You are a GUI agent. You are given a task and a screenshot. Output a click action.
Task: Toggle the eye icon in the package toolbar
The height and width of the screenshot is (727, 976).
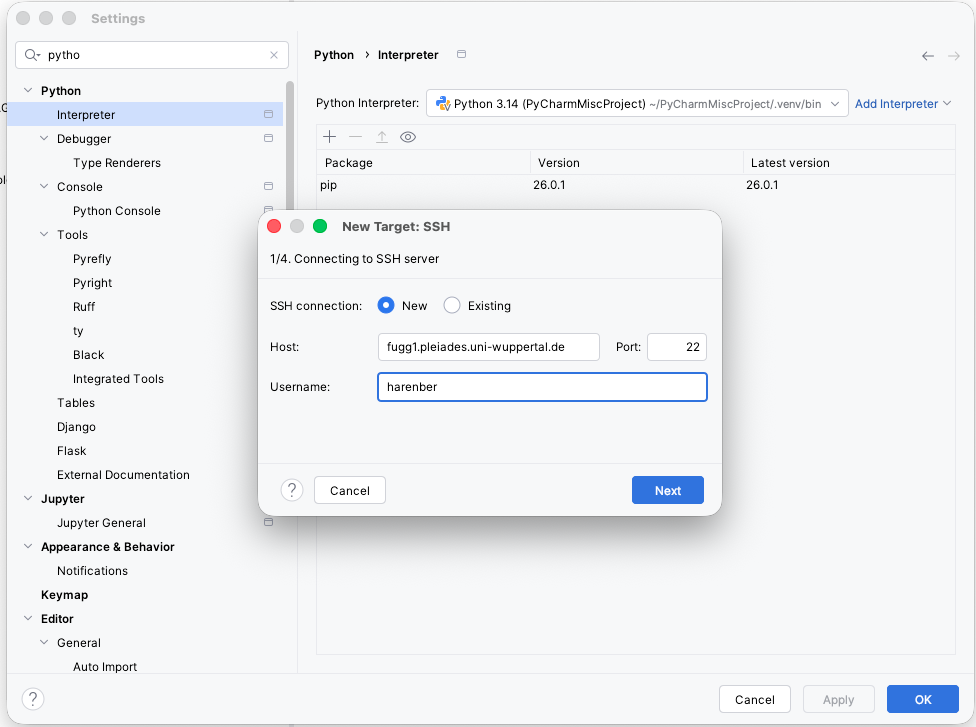(x=408, y=136)
